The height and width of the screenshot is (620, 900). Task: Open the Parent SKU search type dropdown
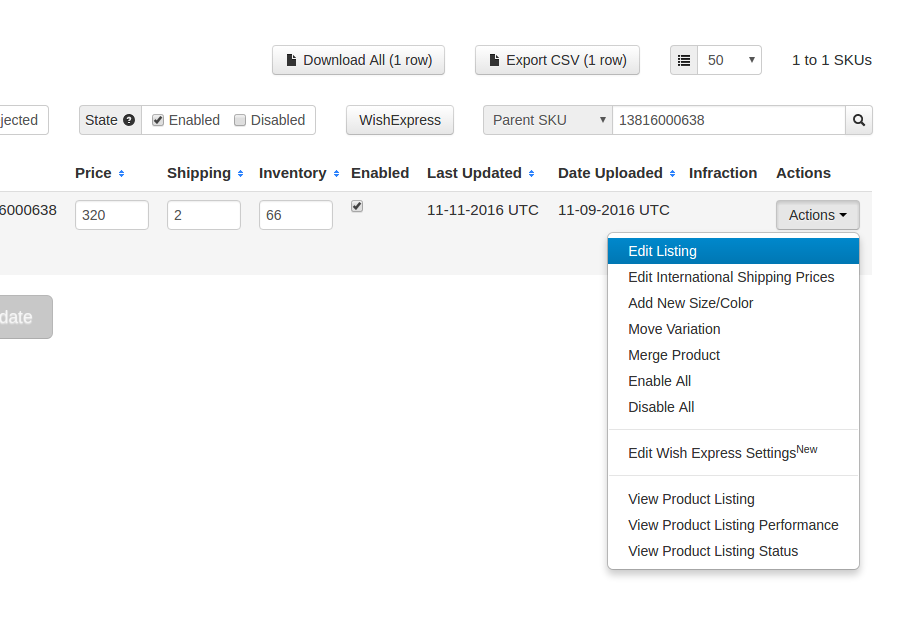(x=548, y=120)
